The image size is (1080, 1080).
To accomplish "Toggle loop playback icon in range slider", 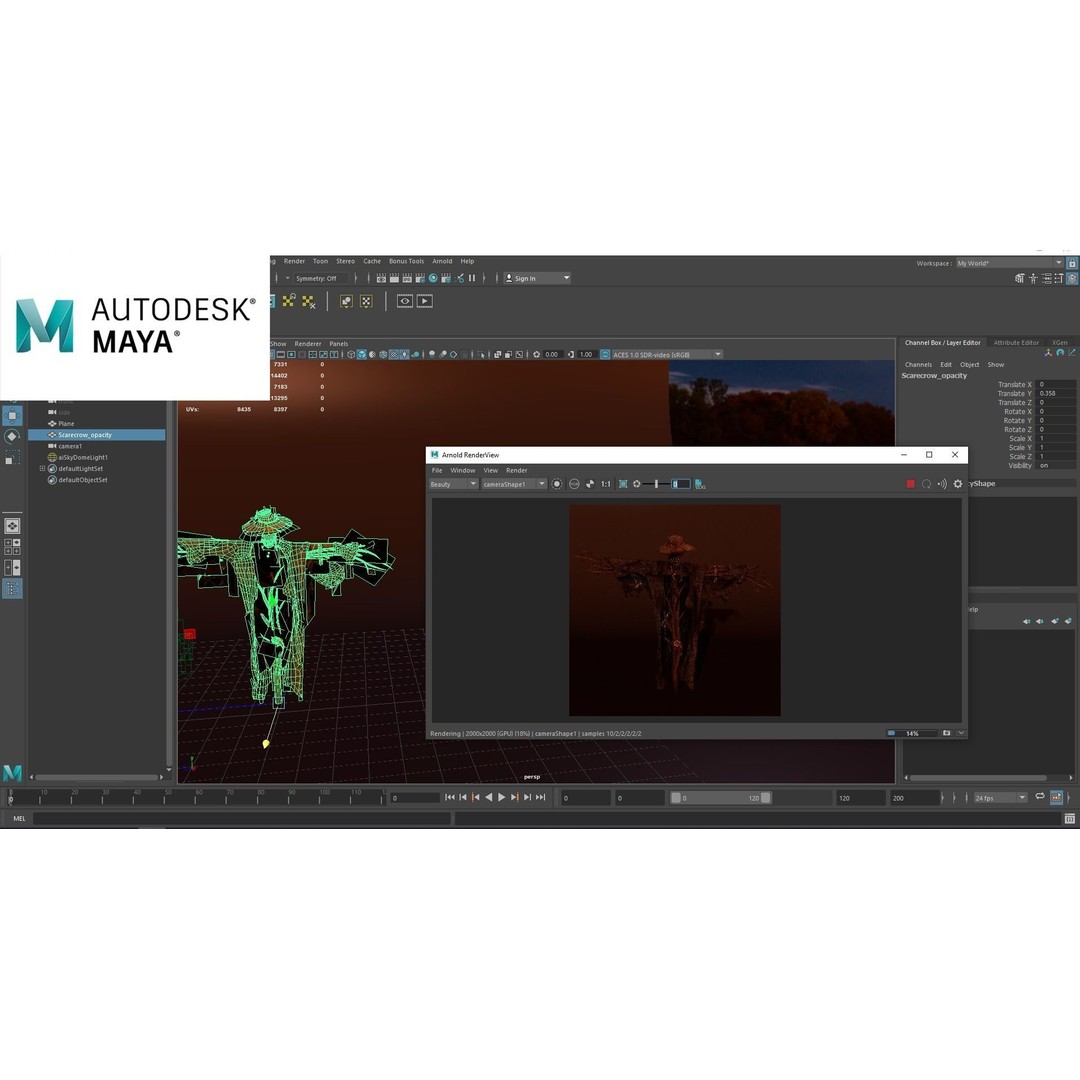I will (x=1040, y=798).
